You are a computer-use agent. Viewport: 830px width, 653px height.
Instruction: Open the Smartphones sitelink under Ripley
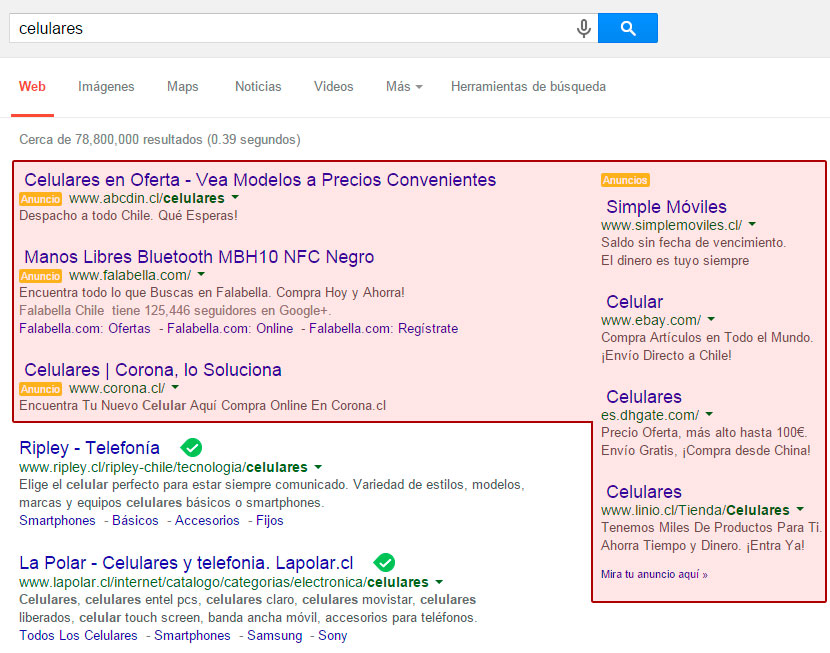pos(57,521)
